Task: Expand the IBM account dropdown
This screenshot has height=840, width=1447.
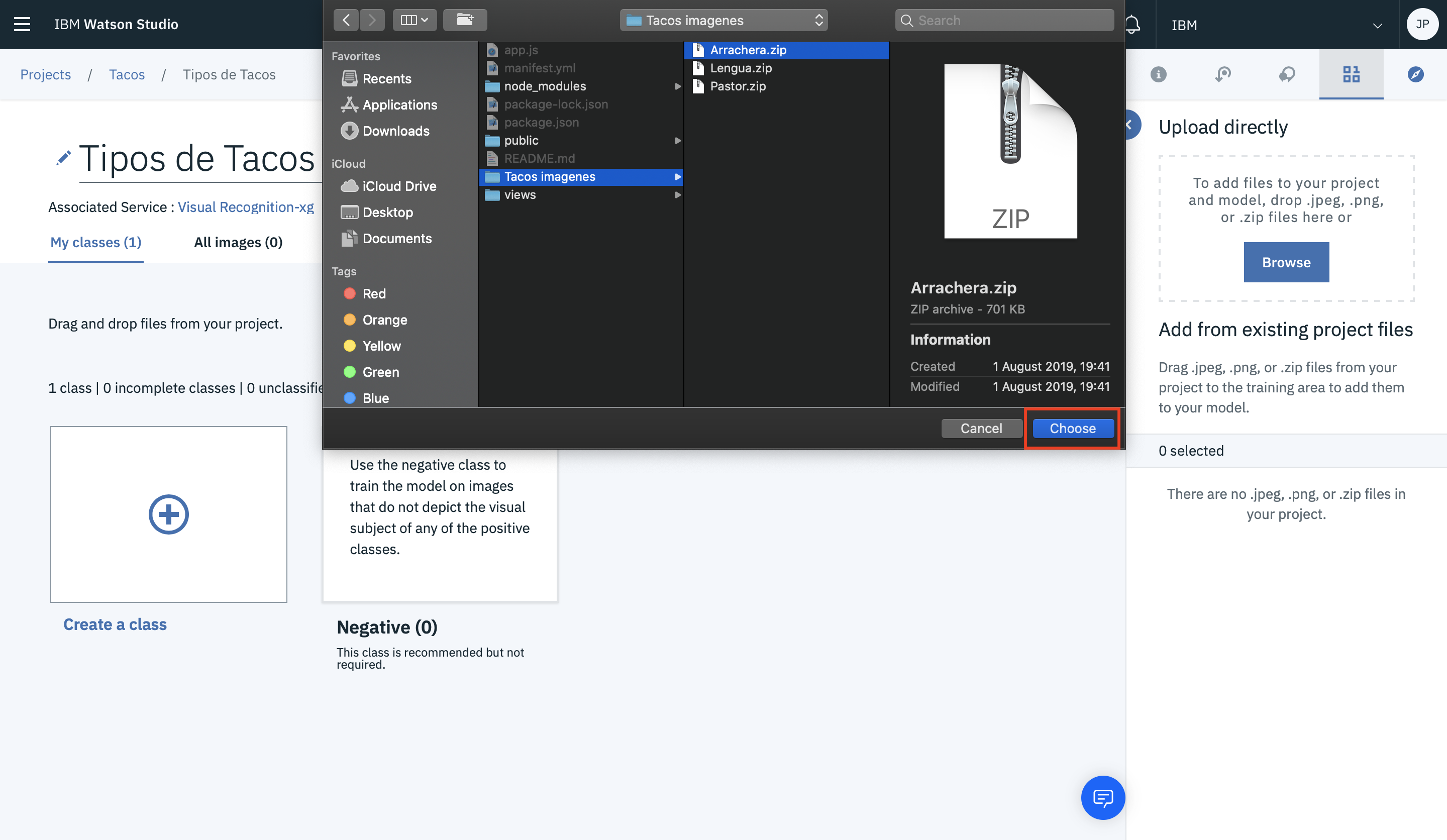Action: tap(1377, 25)
